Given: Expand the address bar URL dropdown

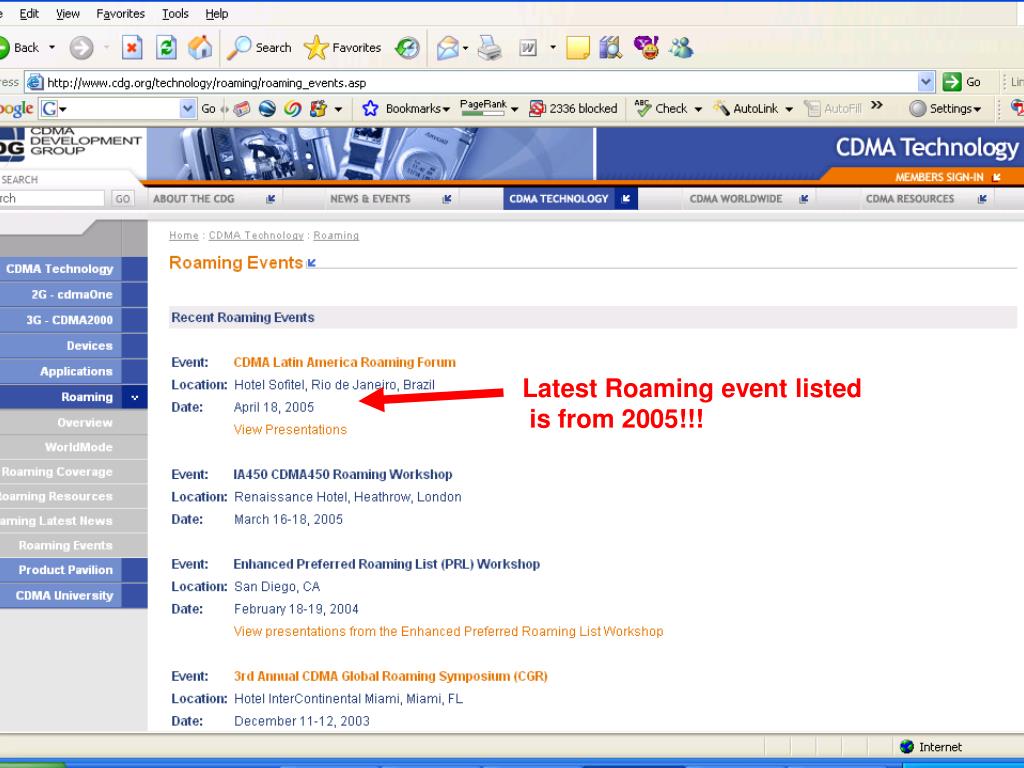Looking at the screenshot, I should [925, 82].
